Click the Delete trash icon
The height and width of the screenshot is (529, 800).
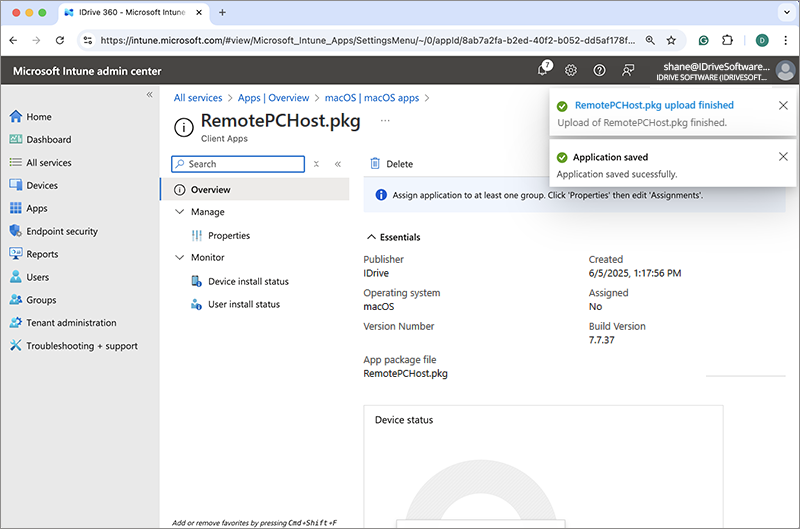point(375,164)
